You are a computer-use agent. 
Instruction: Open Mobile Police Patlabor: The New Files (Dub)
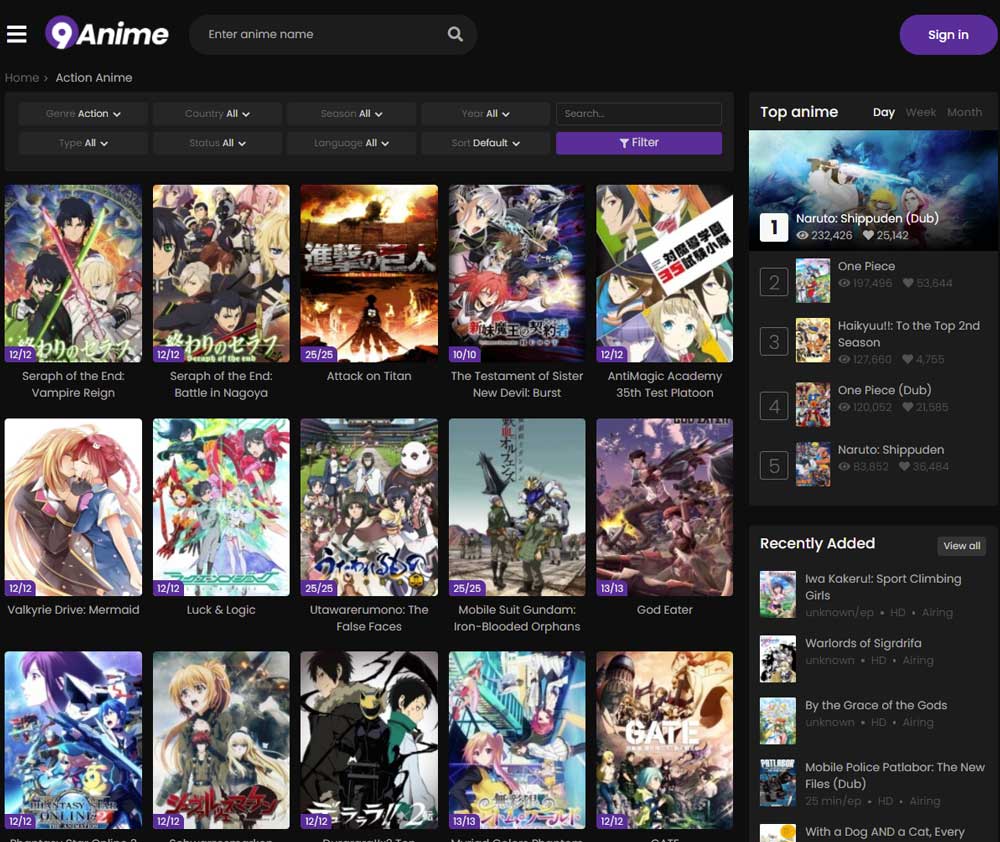tap(894, 776)
